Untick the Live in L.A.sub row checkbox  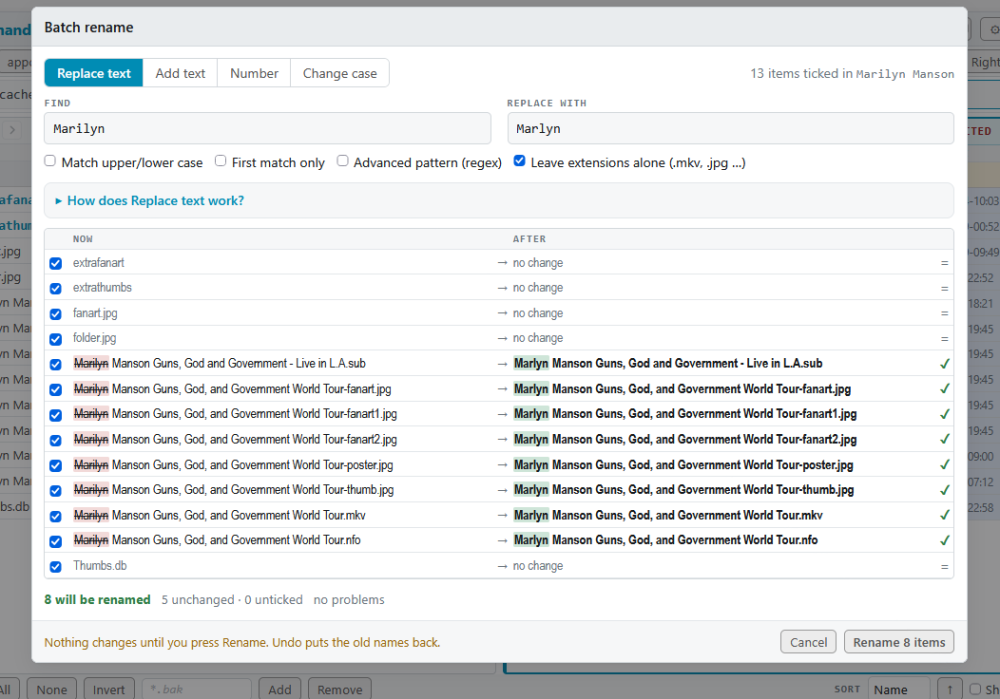55,364
